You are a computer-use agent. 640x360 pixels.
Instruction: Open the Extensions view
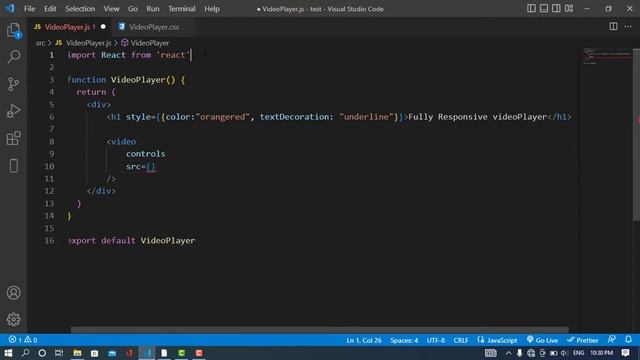coord(13,138)
